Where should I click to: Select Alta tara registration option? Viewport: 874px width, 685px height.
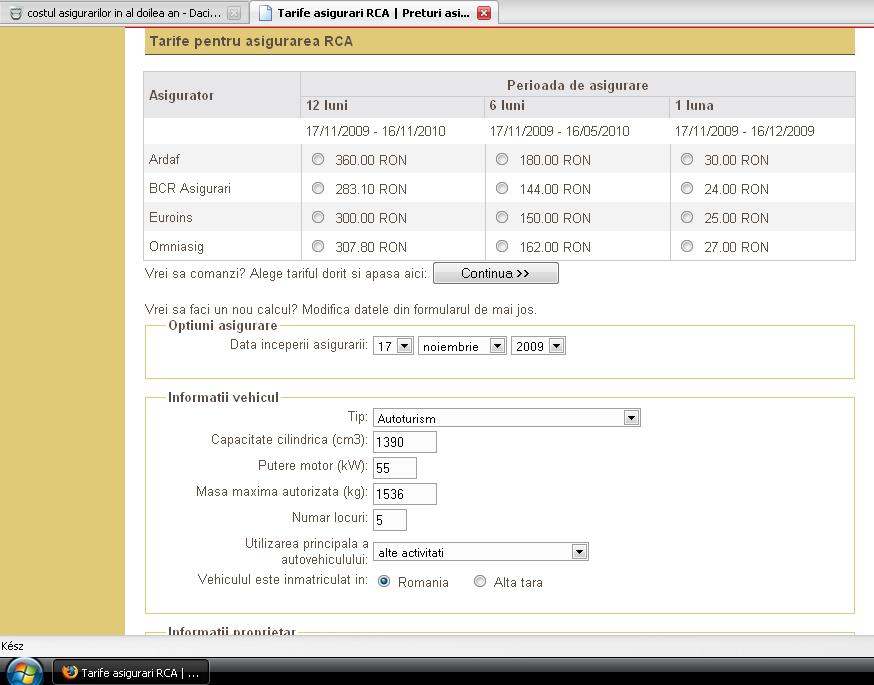[480, 581]
